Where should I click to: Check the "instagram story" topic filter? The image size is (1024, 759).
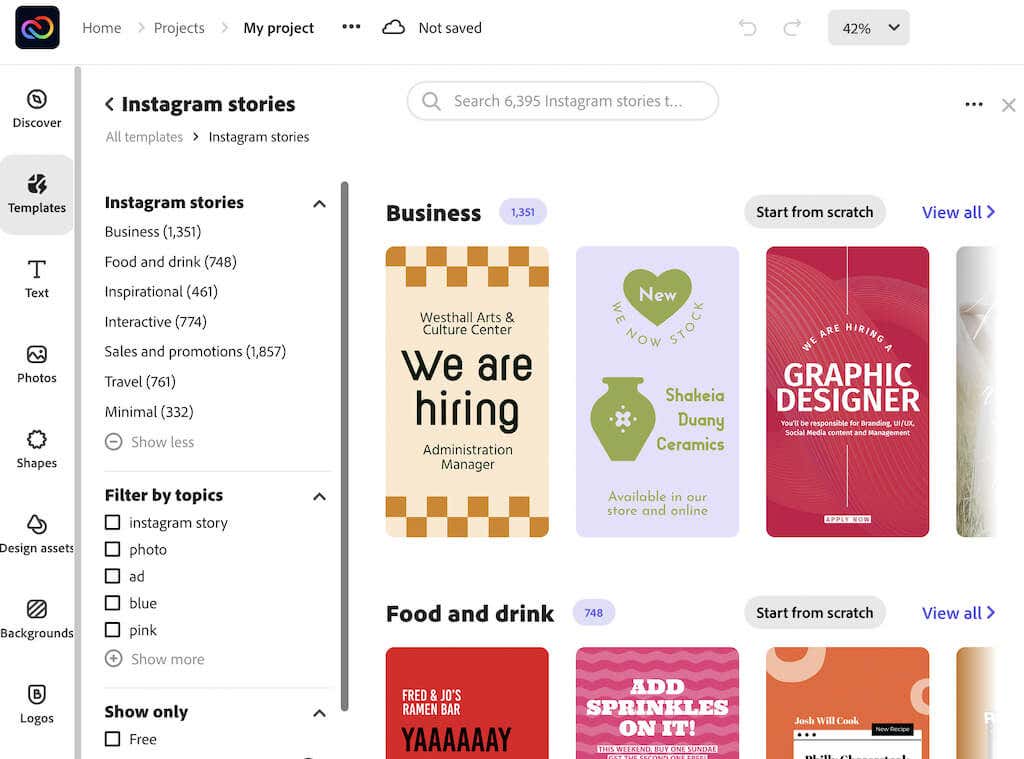(113, 523)
